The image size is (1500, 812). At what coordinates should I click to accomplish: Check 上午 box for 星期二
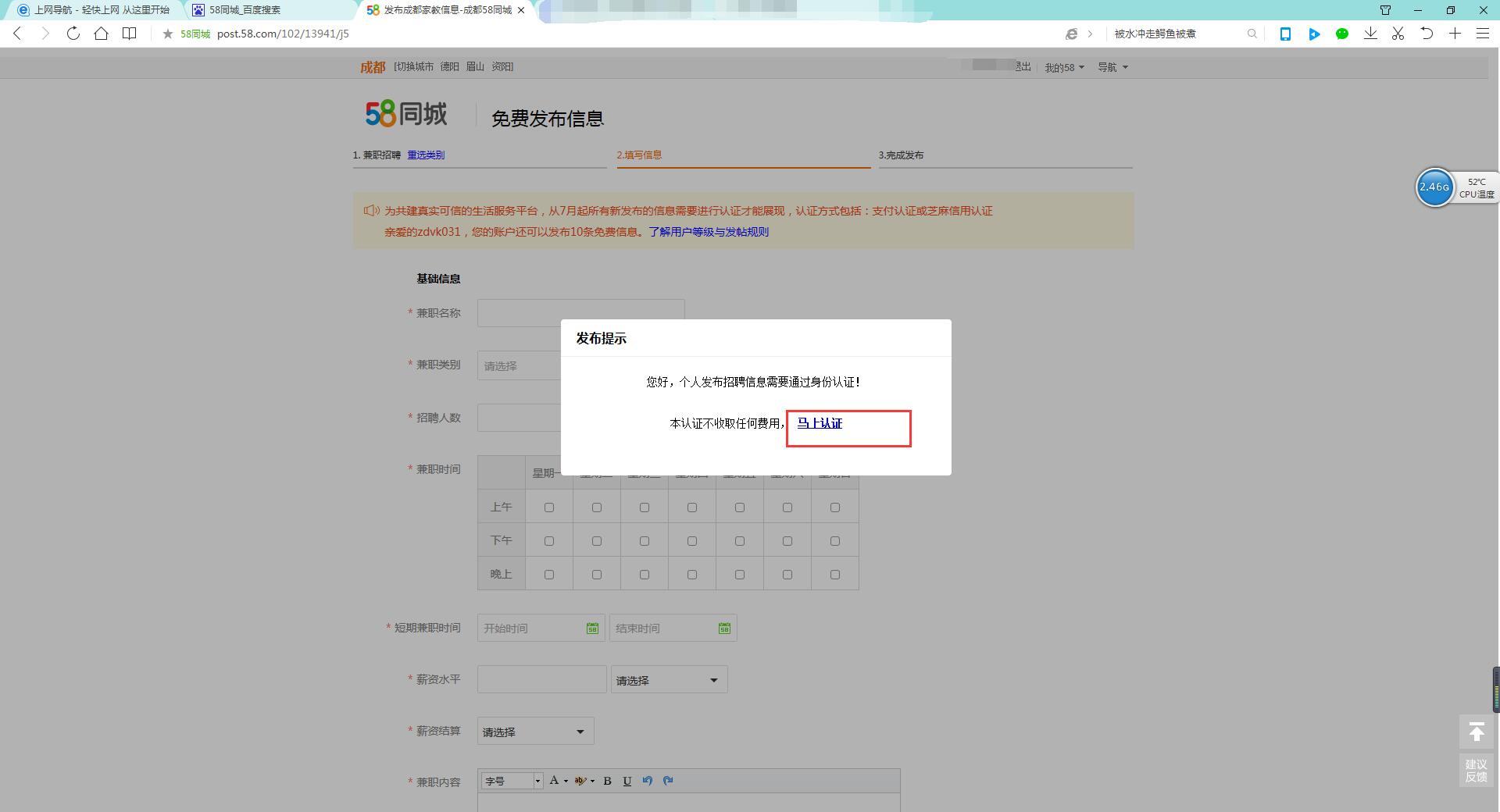click(597, 507)
